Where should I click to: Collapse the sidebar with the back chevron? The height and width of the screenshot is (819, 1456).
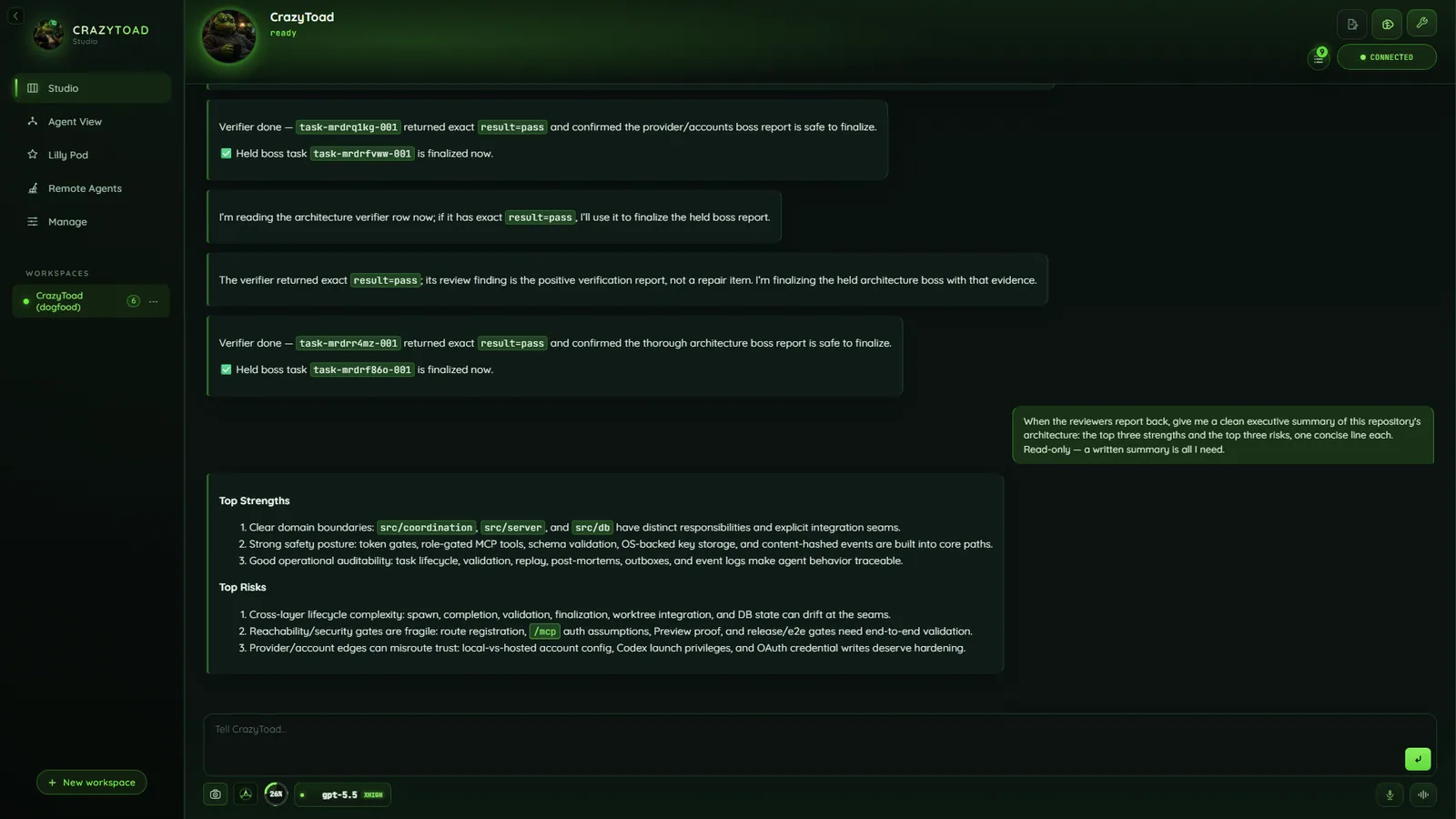pos(15,15)
